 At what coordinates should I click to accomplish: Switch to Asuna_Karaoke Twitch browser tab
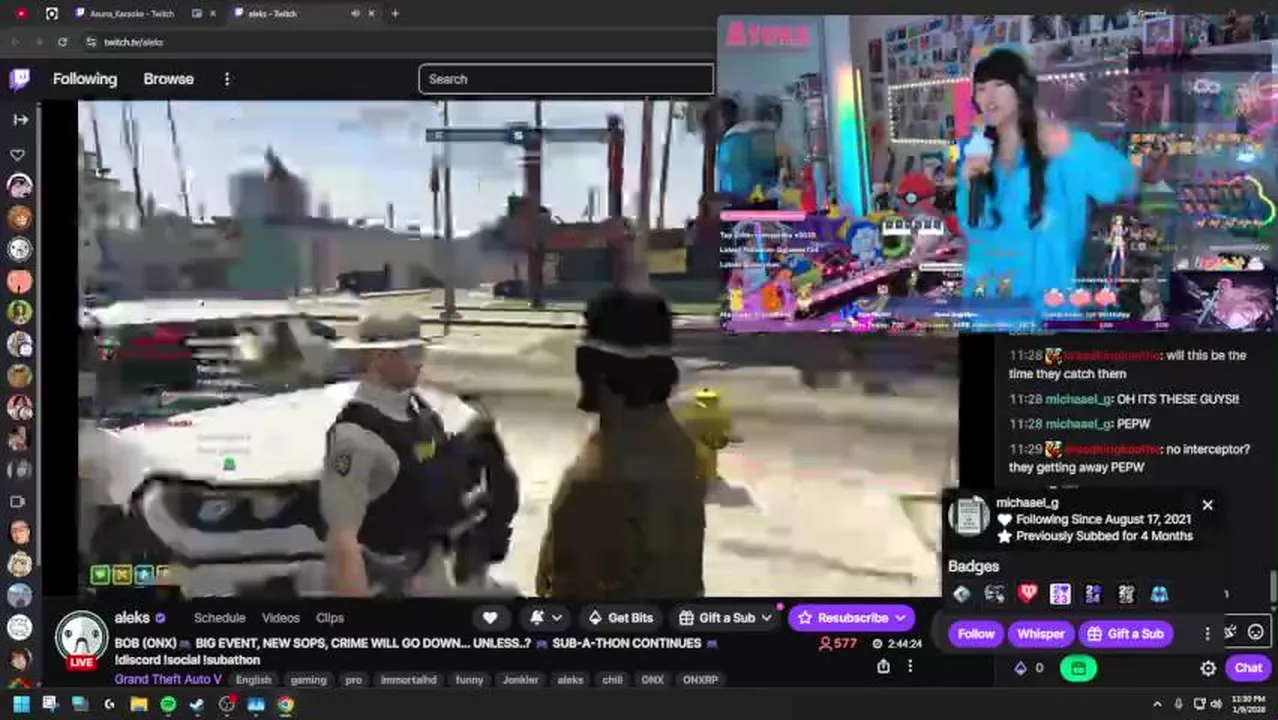tap(132, 14)
